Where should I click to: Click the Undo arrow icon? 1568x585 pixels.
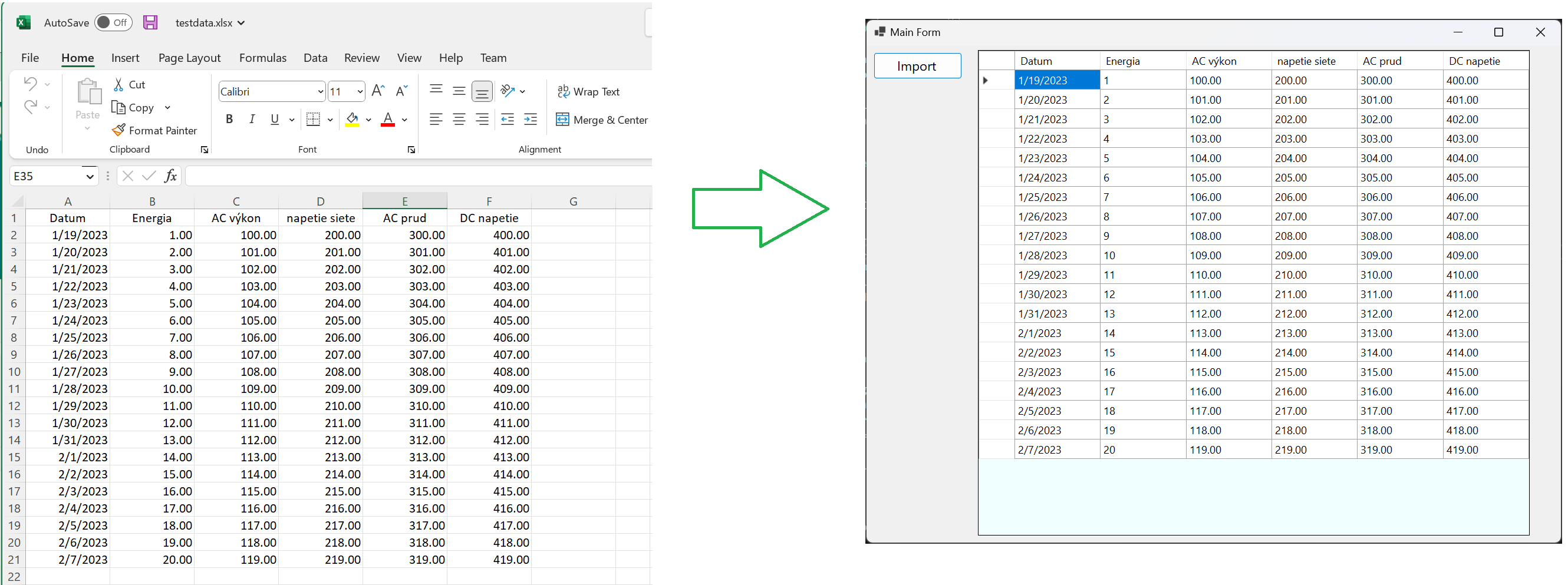[x=30, y=83]
